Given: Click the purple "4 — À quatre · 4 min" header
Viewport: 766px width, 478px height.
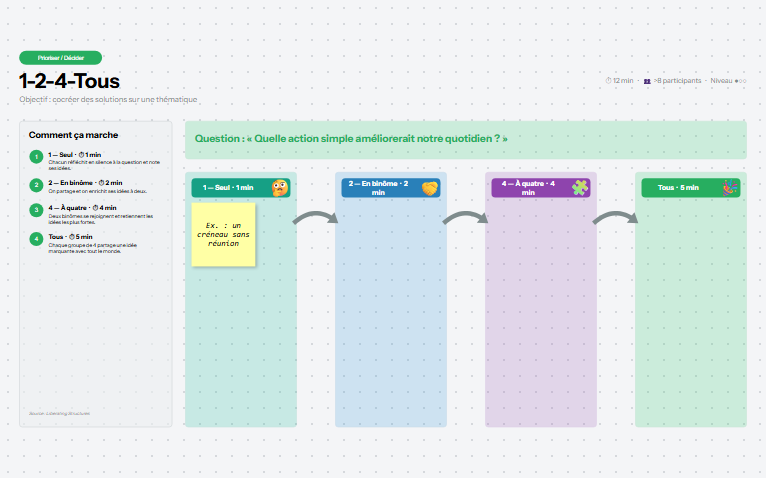Looking at the screenshot, I should coord(541,188).
